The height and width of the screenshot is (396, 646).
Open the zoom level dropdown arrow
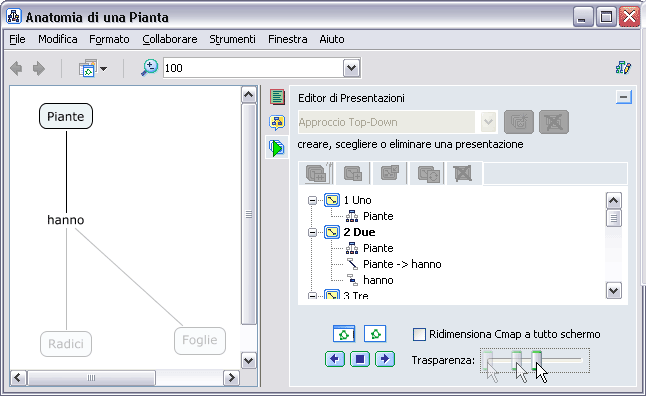351,68
